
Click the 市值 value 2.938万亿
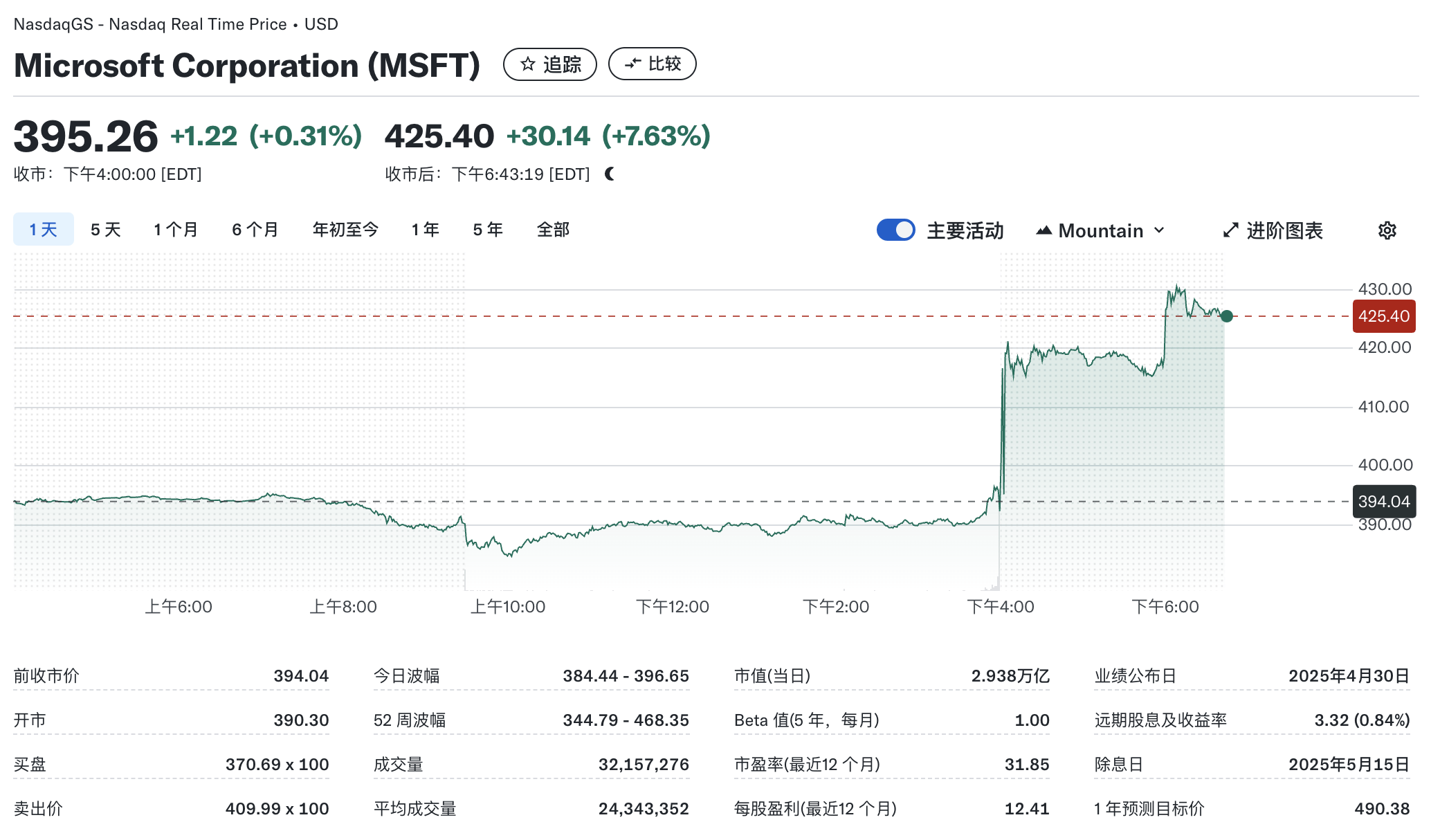[x=1010, y=676]
